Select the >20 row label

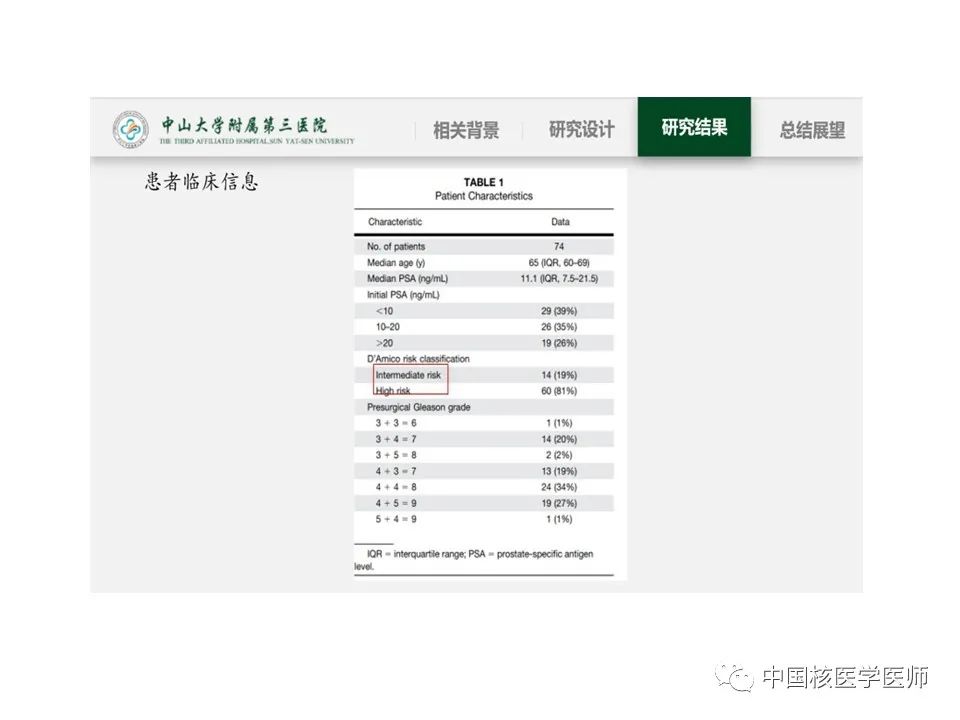(384, 343)
